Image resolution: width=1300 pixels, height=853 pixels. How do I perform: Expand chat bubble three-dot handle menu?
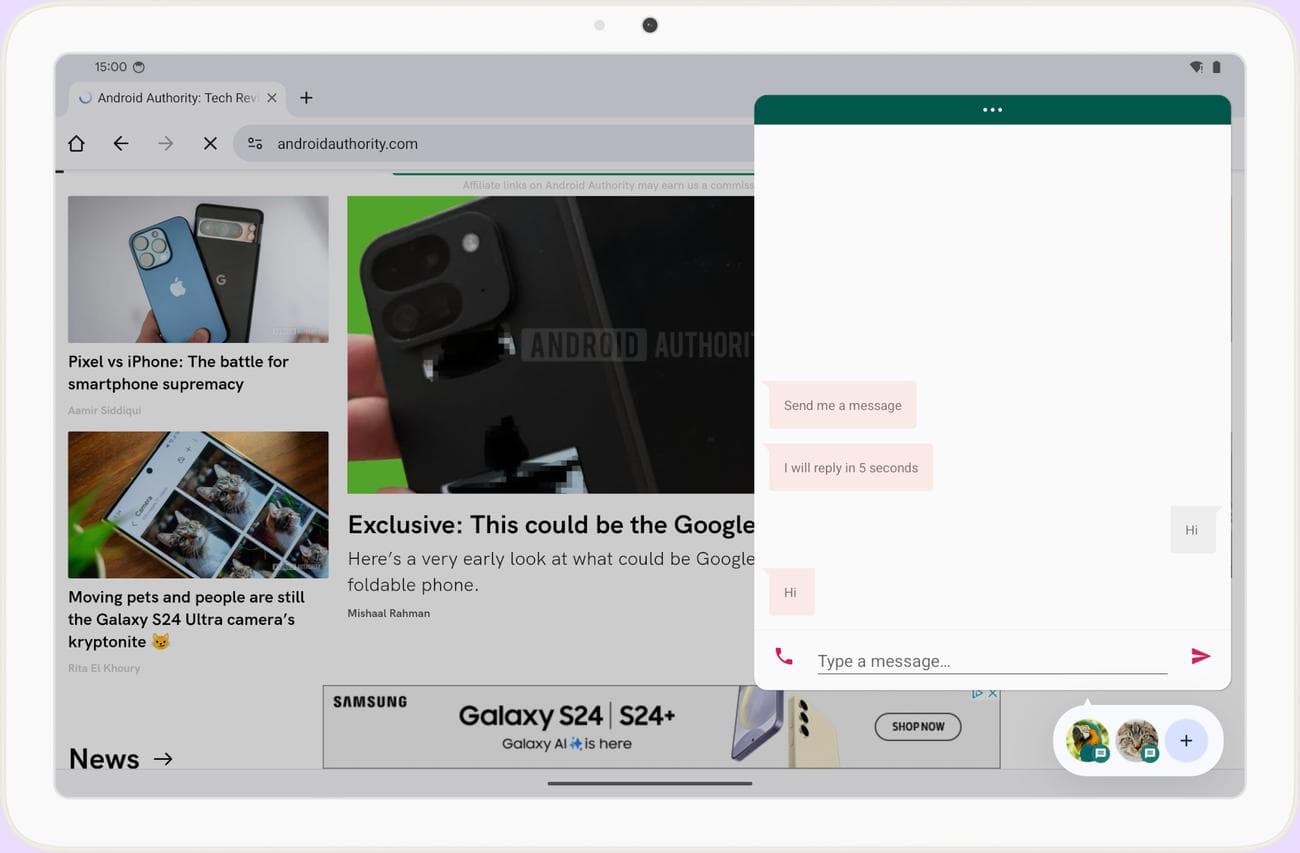click(x=992, y=110)
